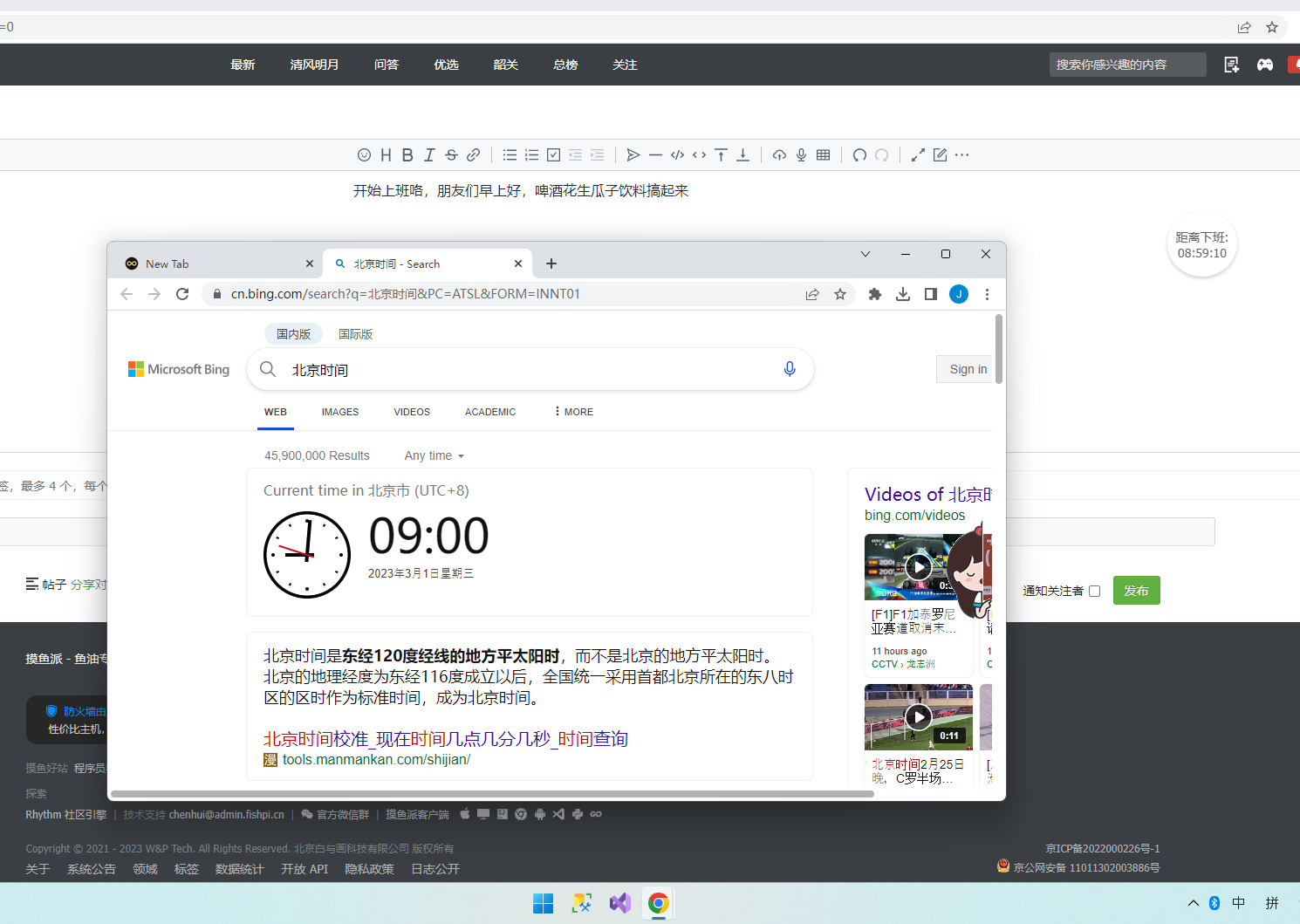The image size is (1300, 924).
Task: Click the inner browser horizontal scrollbar
Action: coord(492,794)
